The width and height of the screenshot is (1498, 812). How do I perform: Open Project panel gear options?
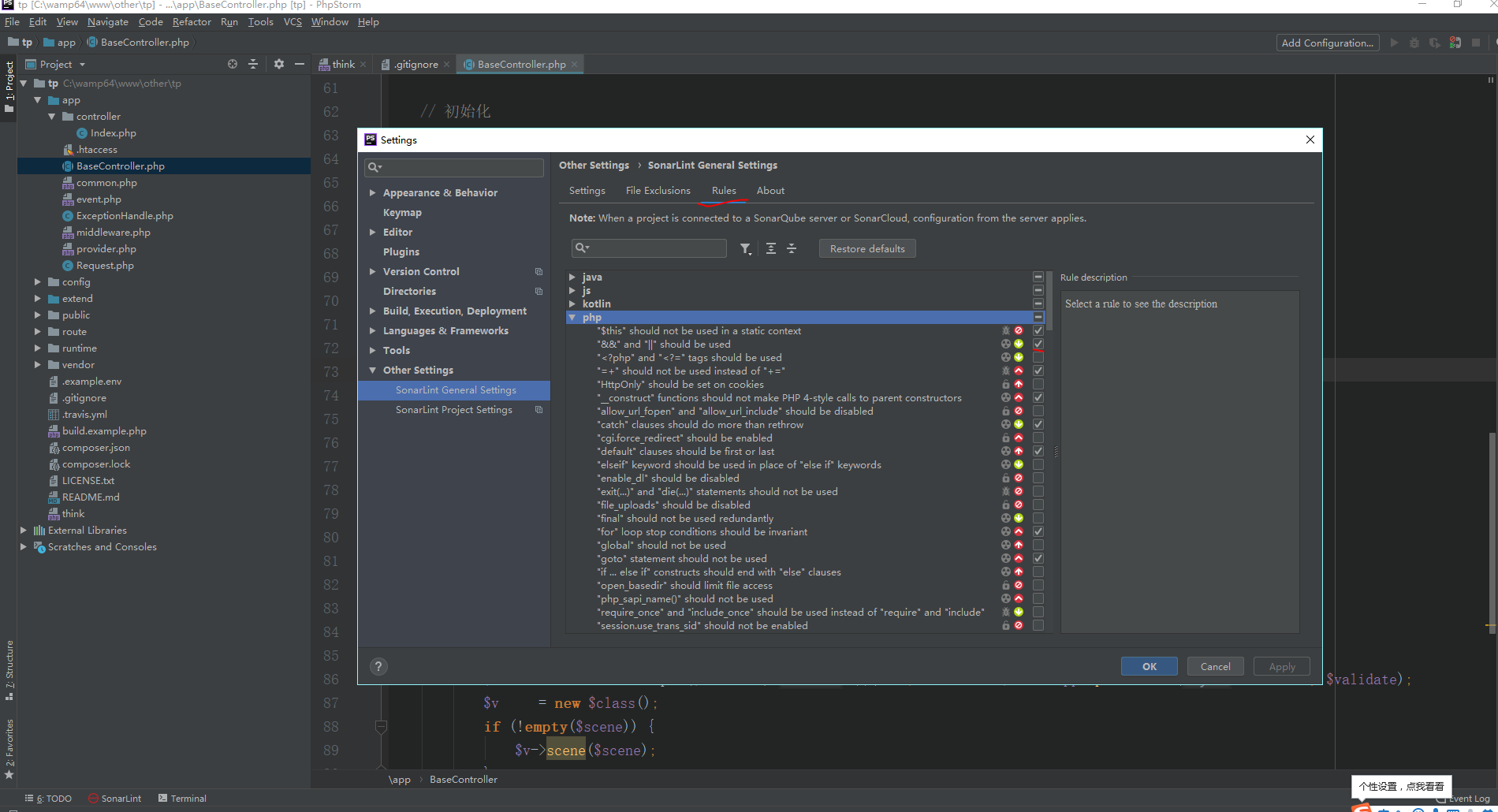279,64
